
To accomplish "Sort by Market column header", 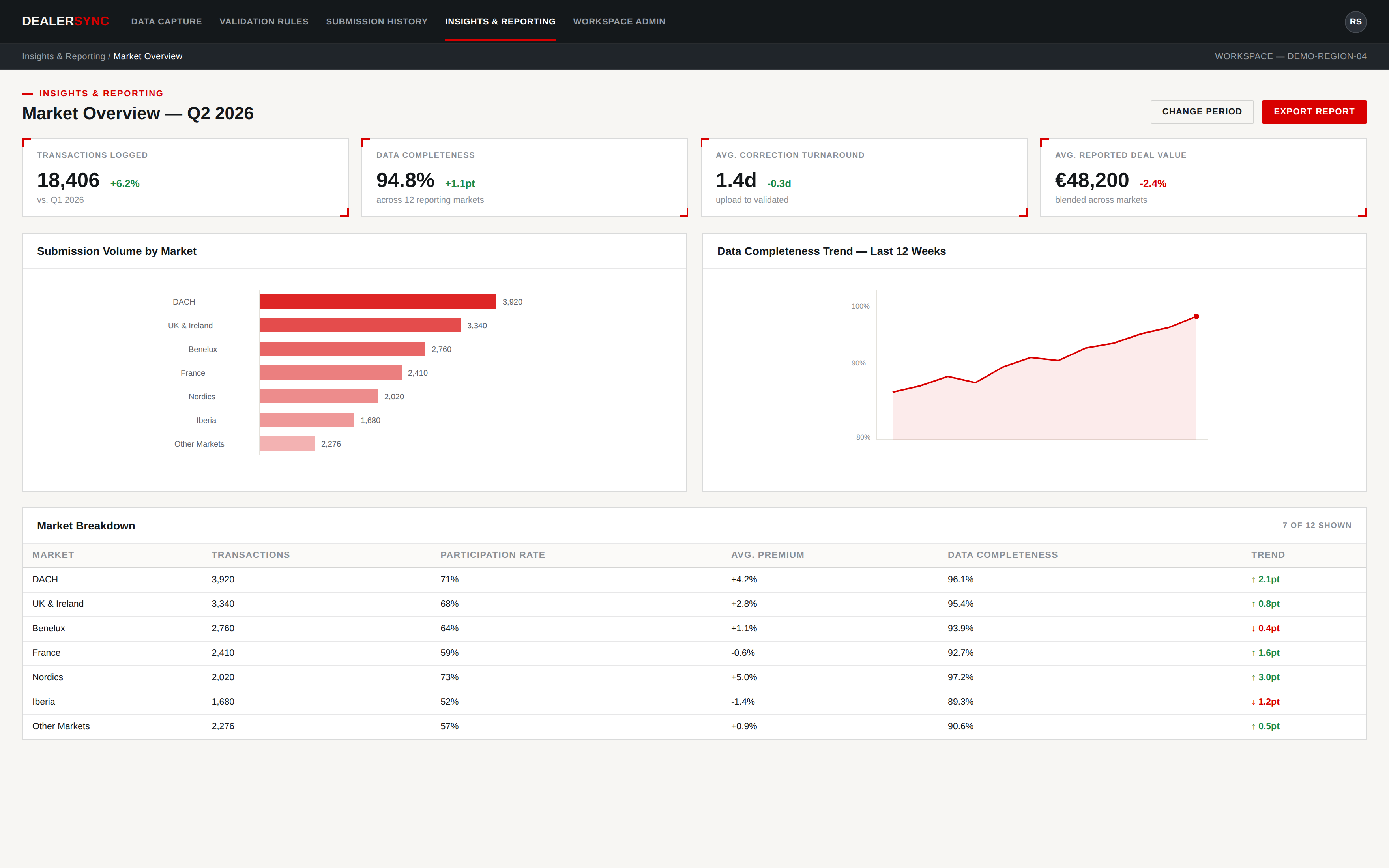I will (53, 555).
